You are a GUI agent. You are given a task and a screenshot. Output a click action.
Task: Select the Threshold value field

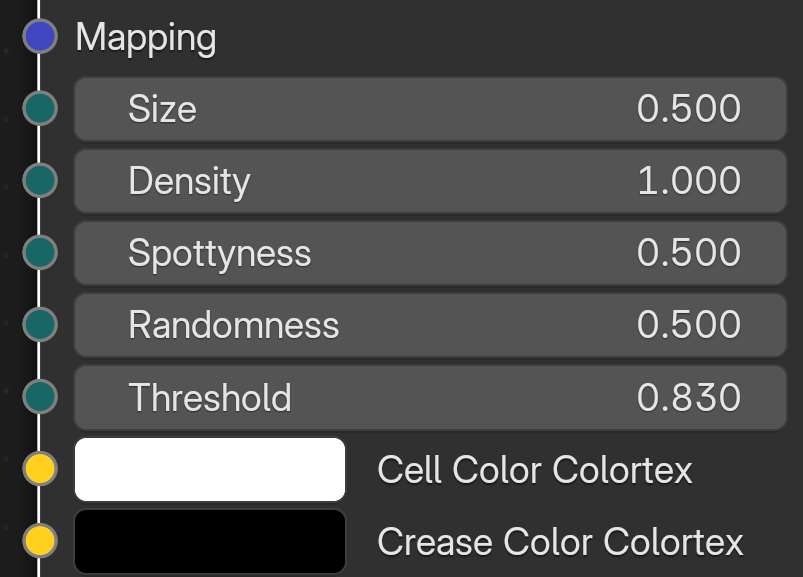coord(430,397)
